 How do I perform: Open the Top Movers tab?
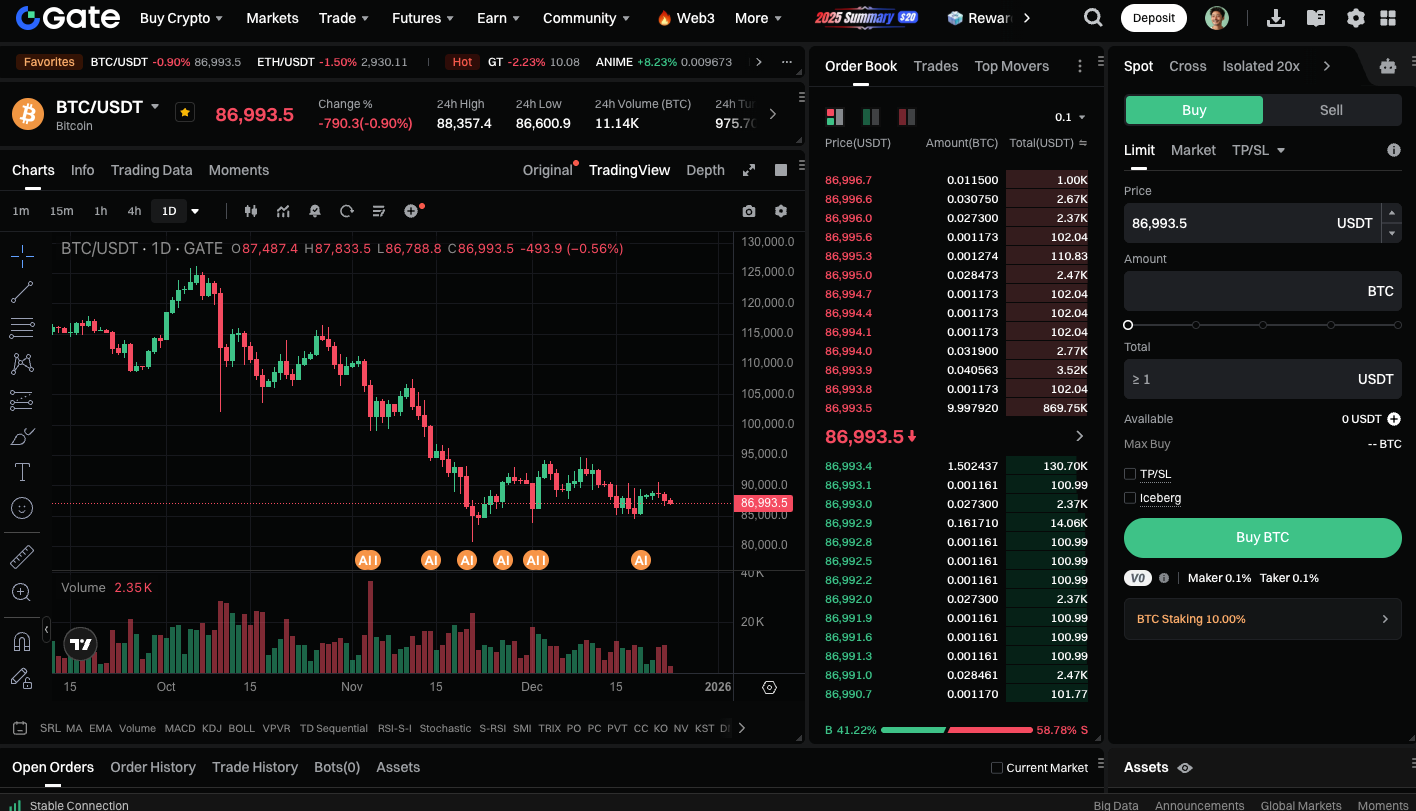(1012, 66)
